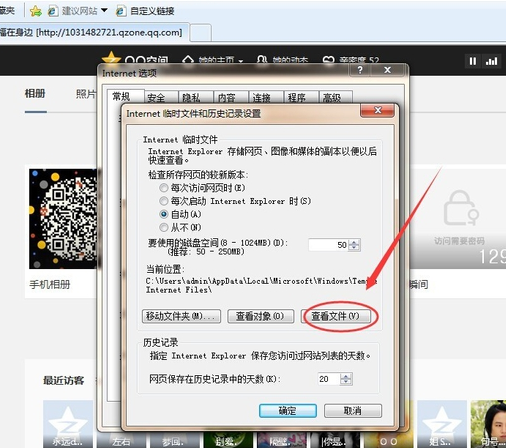The width and height of the screenshot is (506, 448).
Task: Switch to the 程序 tab in Internet 选项
Action: click(x=301, y=97)
